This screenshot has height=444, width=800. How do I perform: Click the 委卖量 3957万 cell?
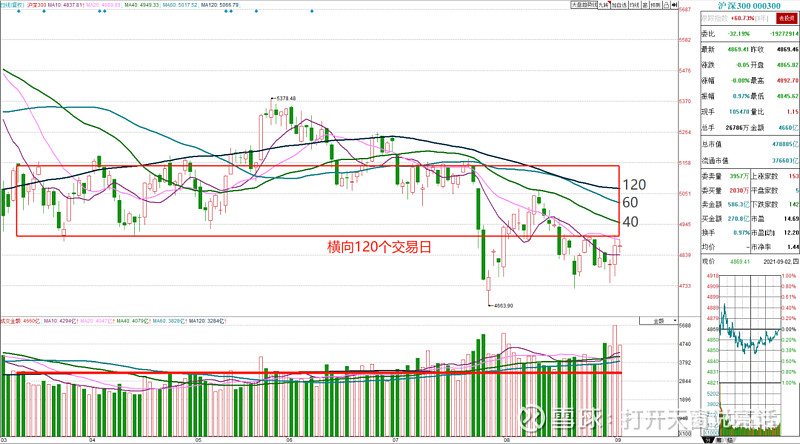[x=725, y=176]
